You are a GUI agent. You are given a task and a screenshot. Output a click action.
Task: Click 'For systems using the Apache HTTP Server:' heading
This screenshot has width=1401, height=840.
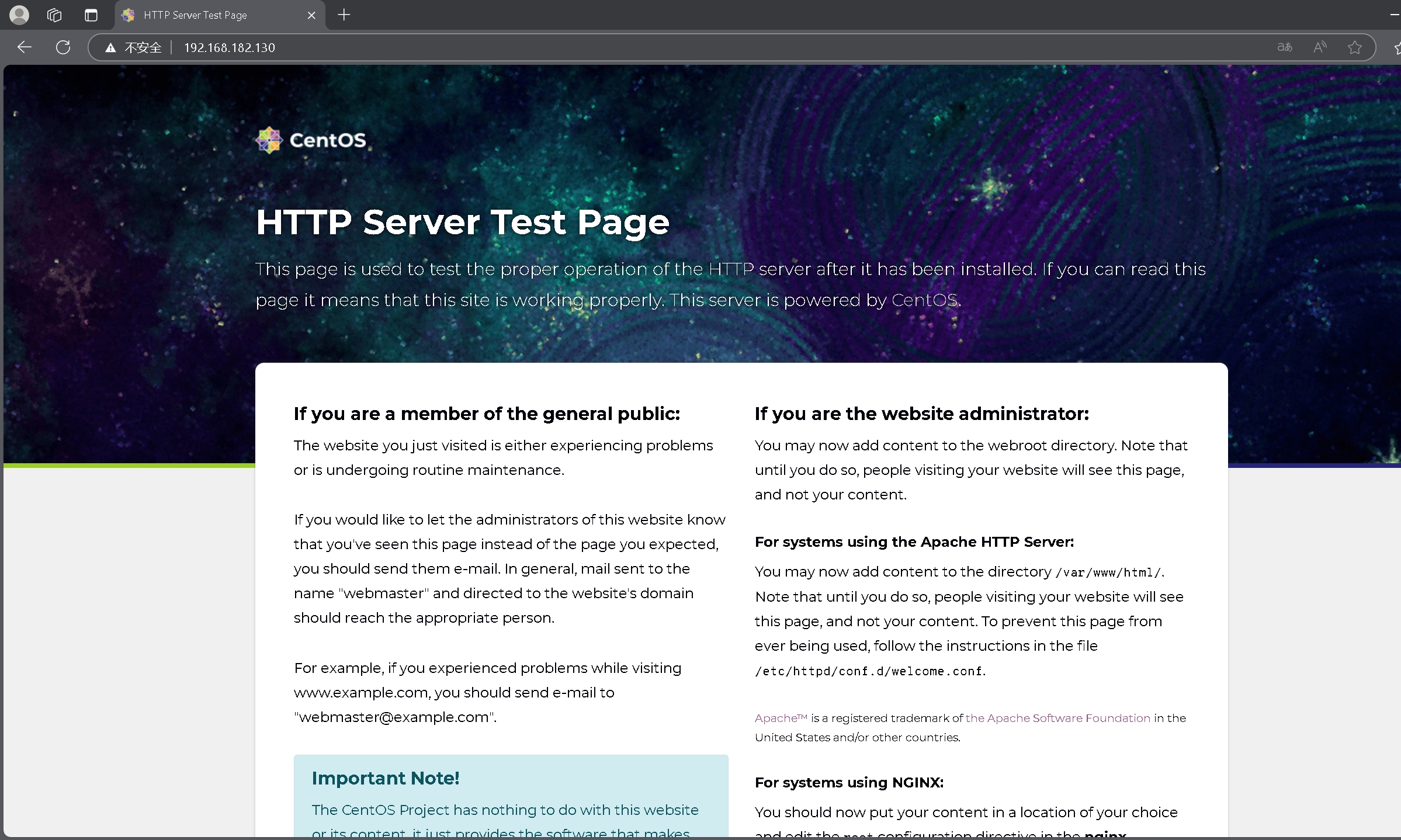(914, 542)
